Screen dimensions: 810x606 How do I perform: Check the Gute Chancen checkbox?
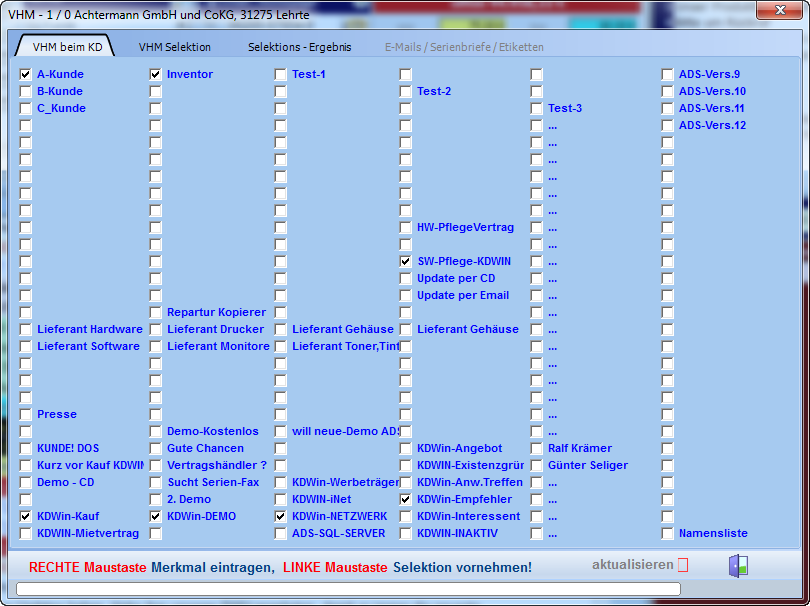click(155, 448)
